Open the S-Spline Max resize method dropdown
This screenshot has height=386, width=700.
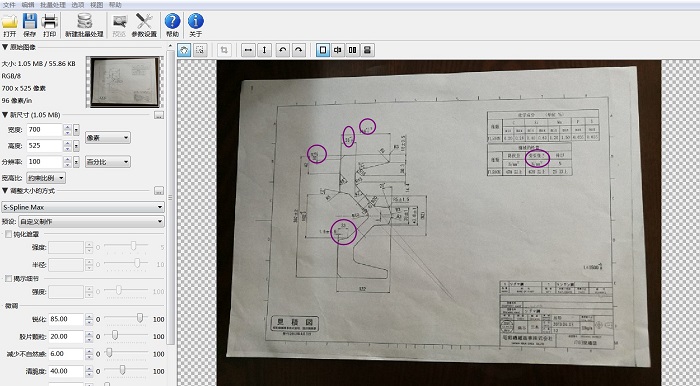pyautogui.click(x=83, y=207)
